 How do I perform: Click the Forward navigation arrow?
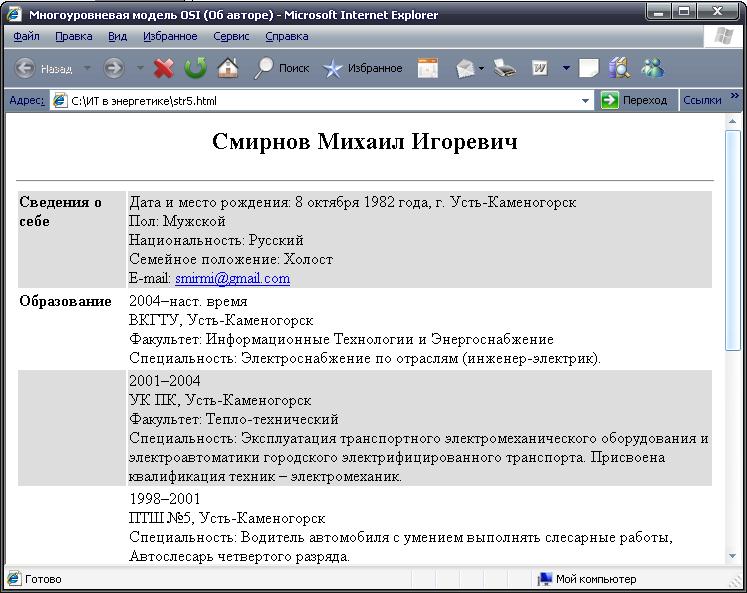114,69
